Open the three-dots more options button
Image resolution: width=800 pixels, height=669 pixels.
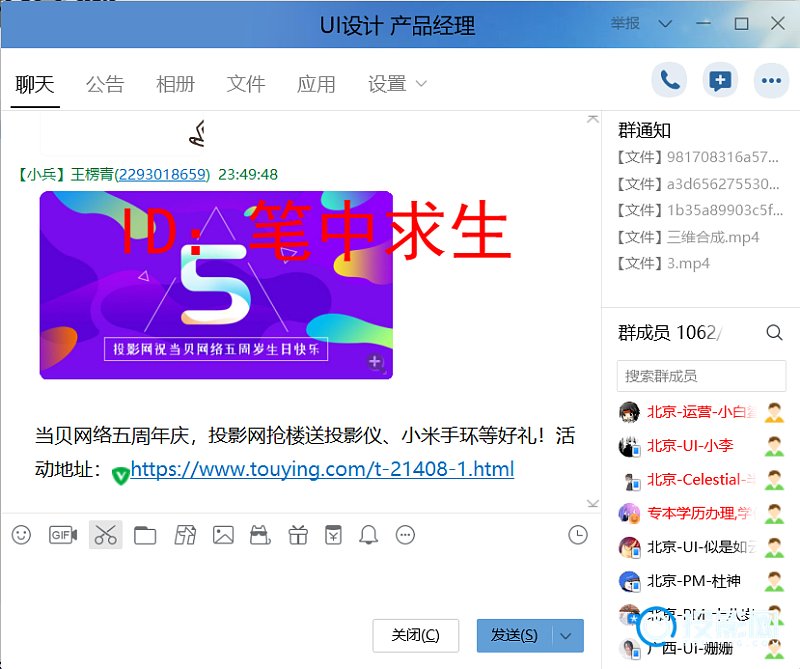point(771,80)
